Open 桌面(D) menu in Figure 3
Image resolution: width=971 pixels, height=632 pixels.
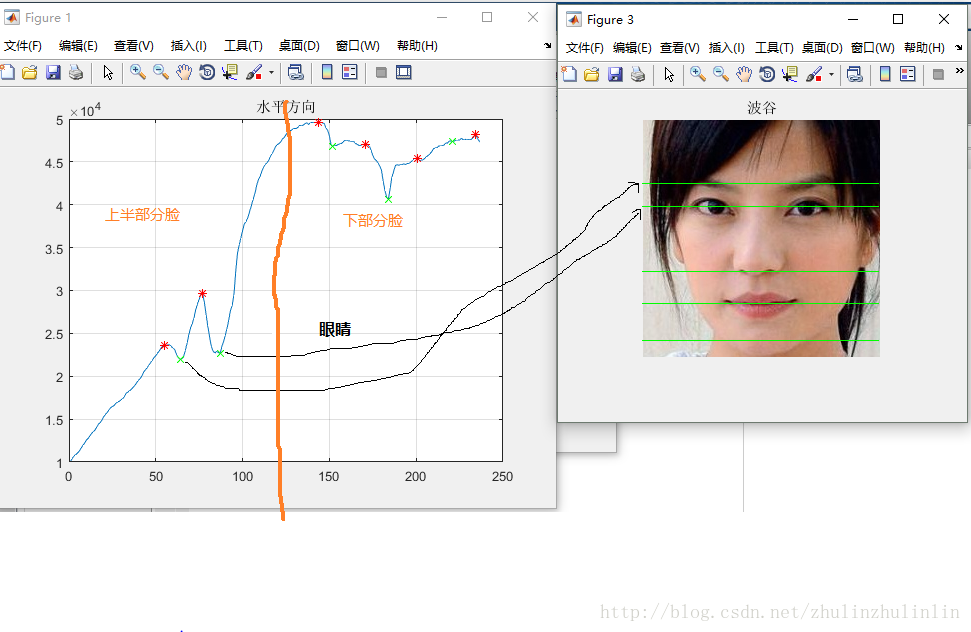pyautogui.click(x=822, y=48)
